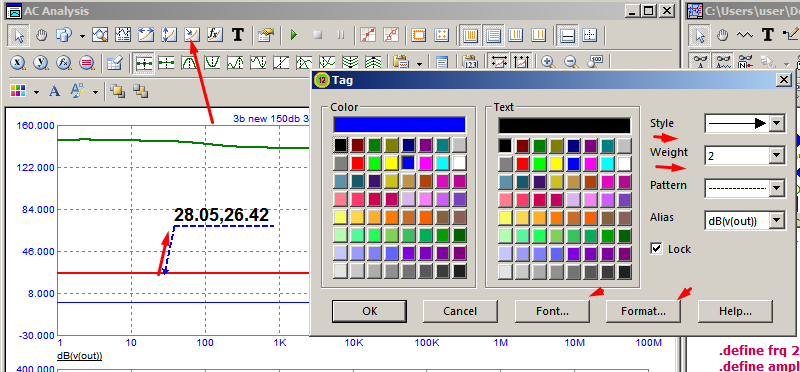
Task: Pick the Point Tag mode icon
Action: click(x=192, y=35)
